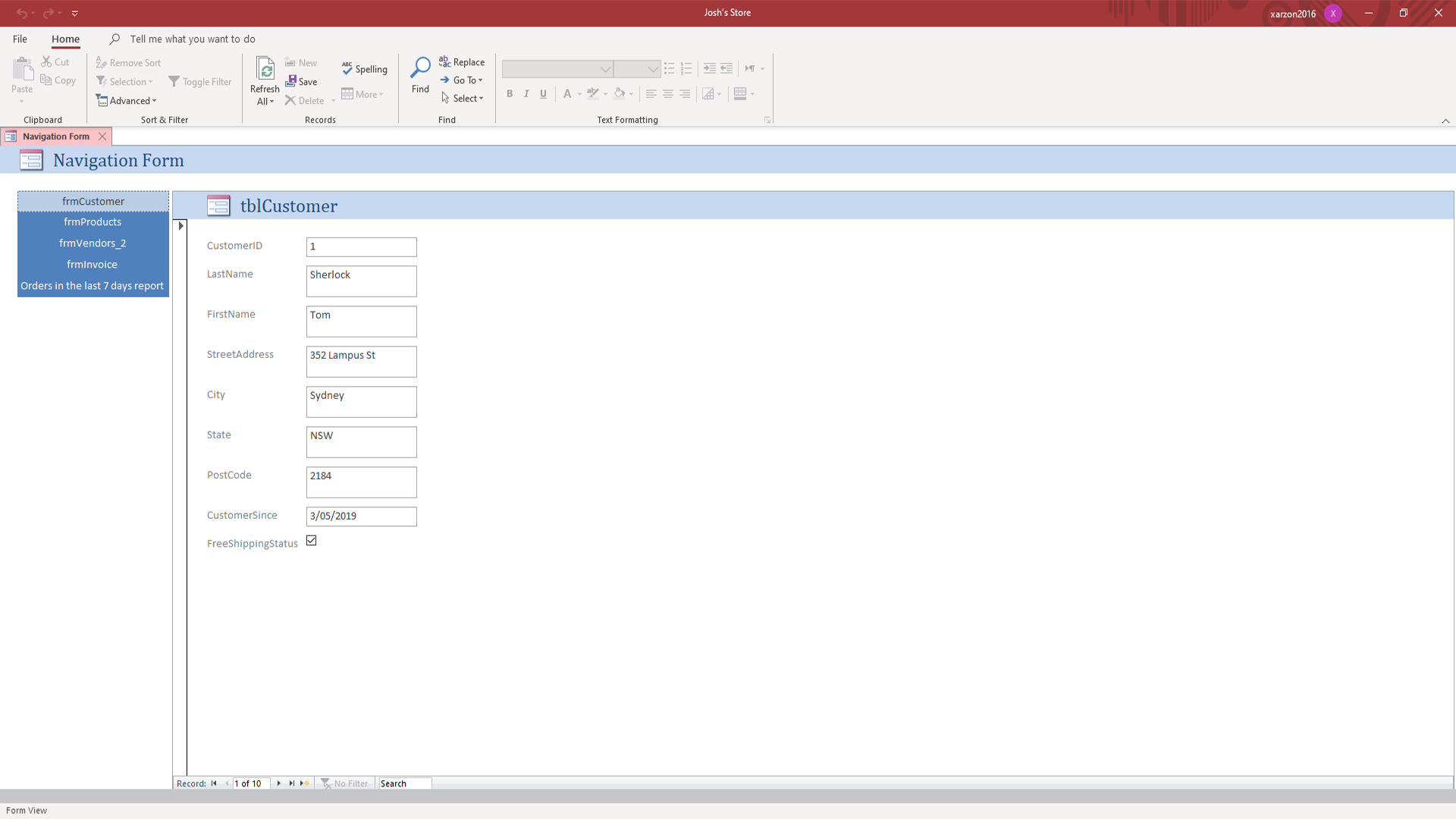This screenshot has height=819, width=1456.
Task: Click the Italic formatting icon
Action: pyautogui.click(x=527, y=93)
